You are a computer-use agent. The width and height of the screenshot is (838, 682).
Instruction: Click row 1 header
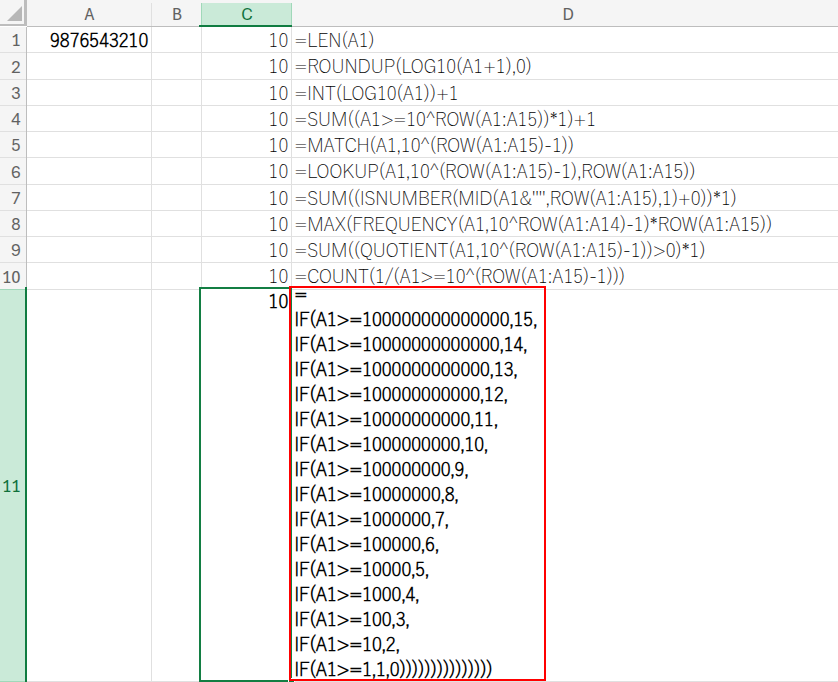(x=13, y=41)
